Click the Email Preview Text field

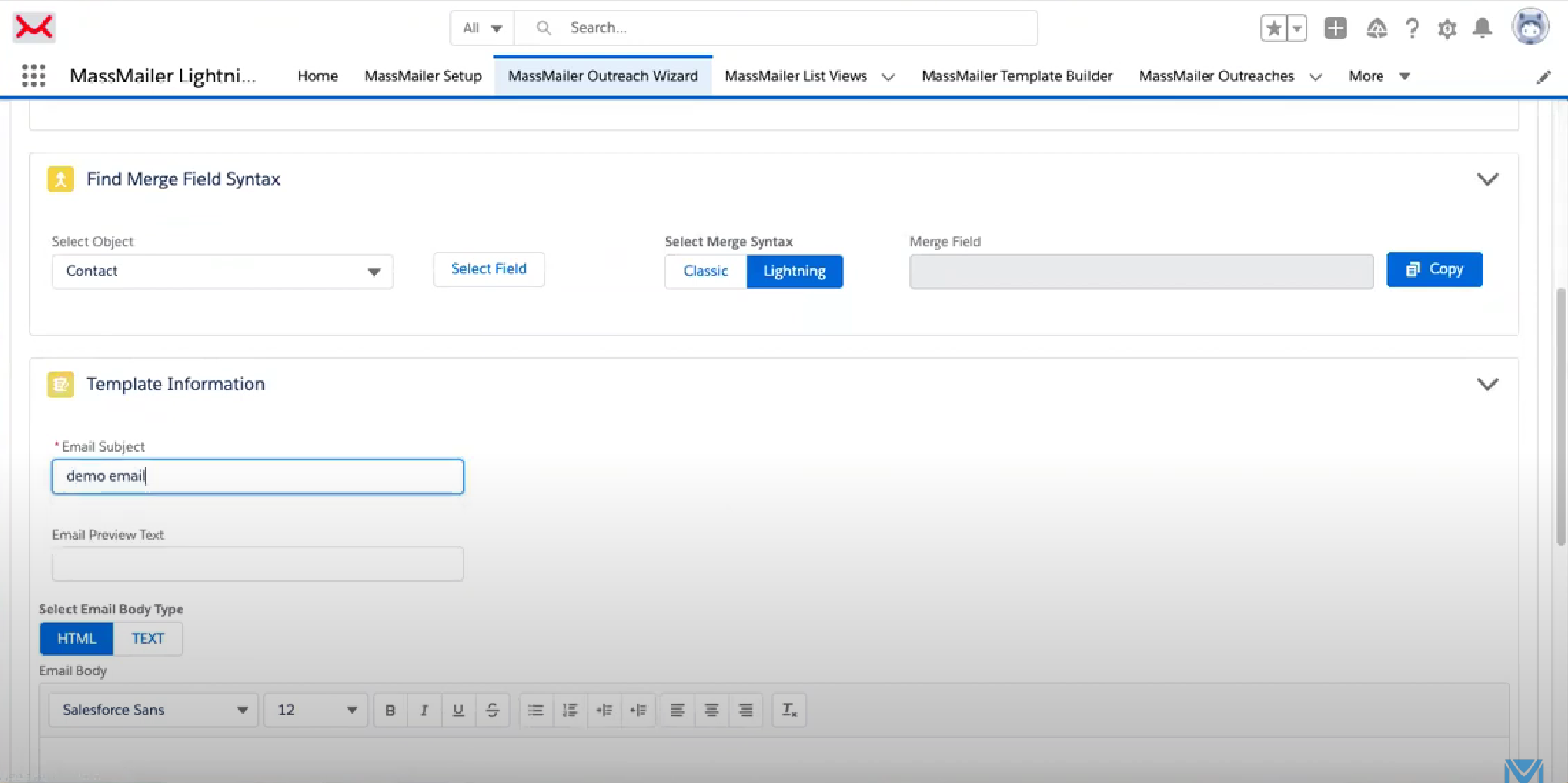click(257, 564)
